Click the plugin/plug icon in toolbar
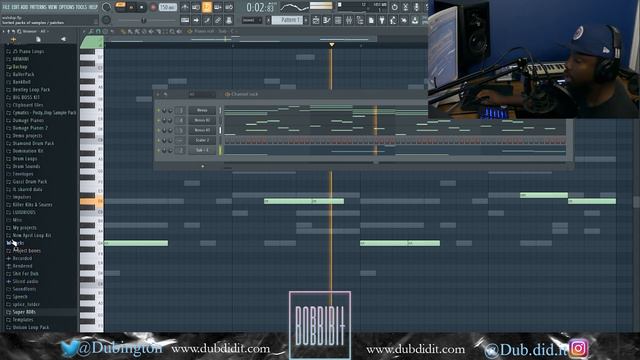Screen dimensions: 640x360 (382, 20)
